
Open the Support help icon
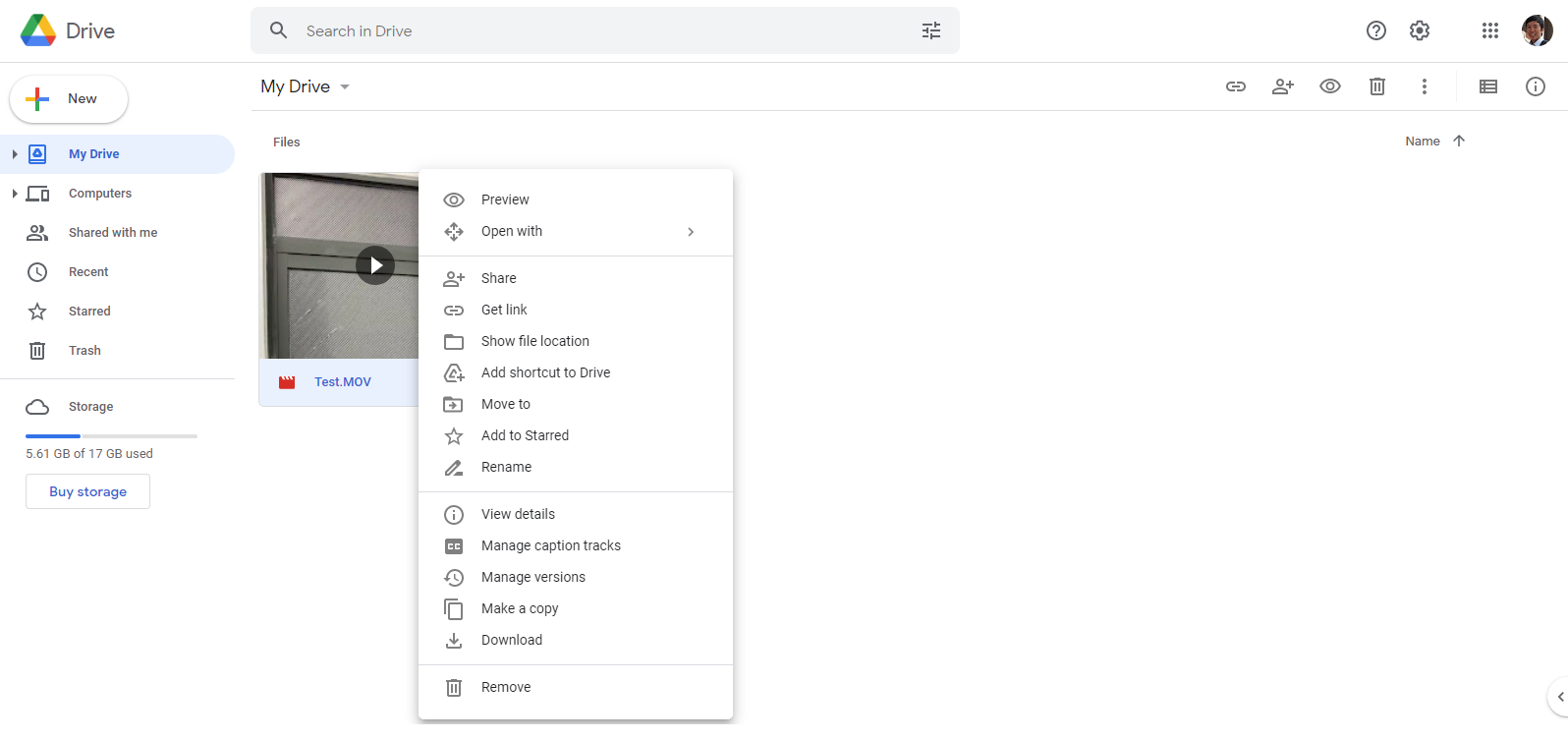(x=1376, y=30)
